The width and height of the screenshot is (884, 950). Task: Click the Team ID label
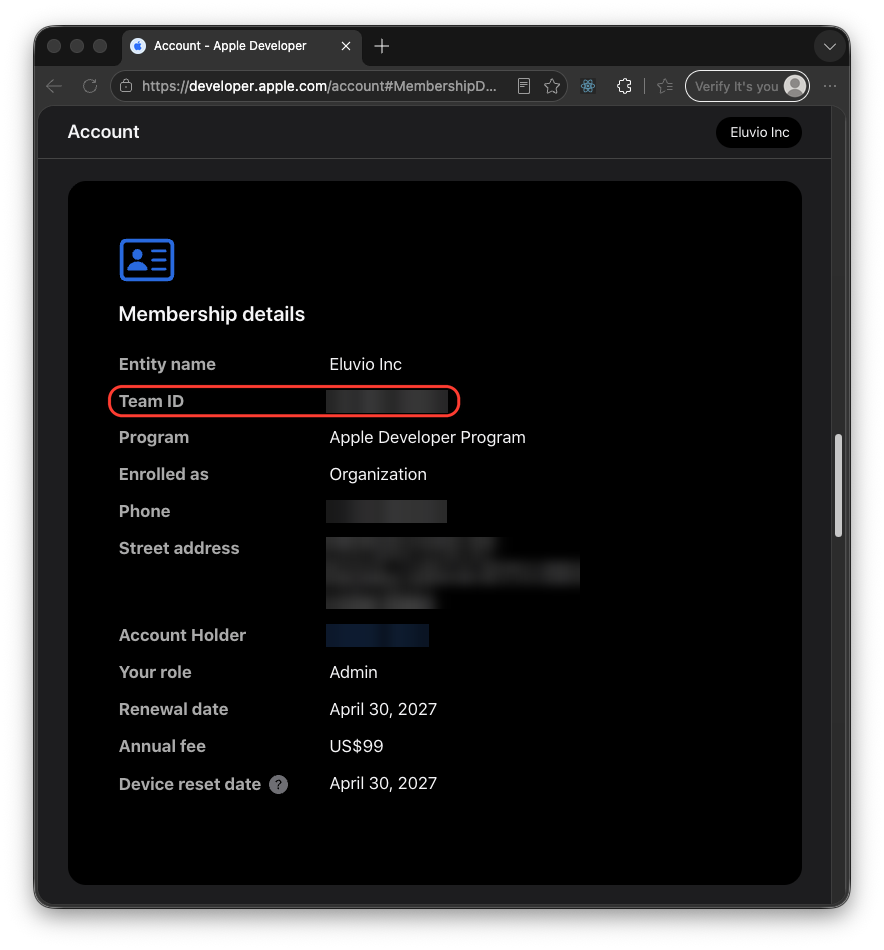tap(151, 401)
